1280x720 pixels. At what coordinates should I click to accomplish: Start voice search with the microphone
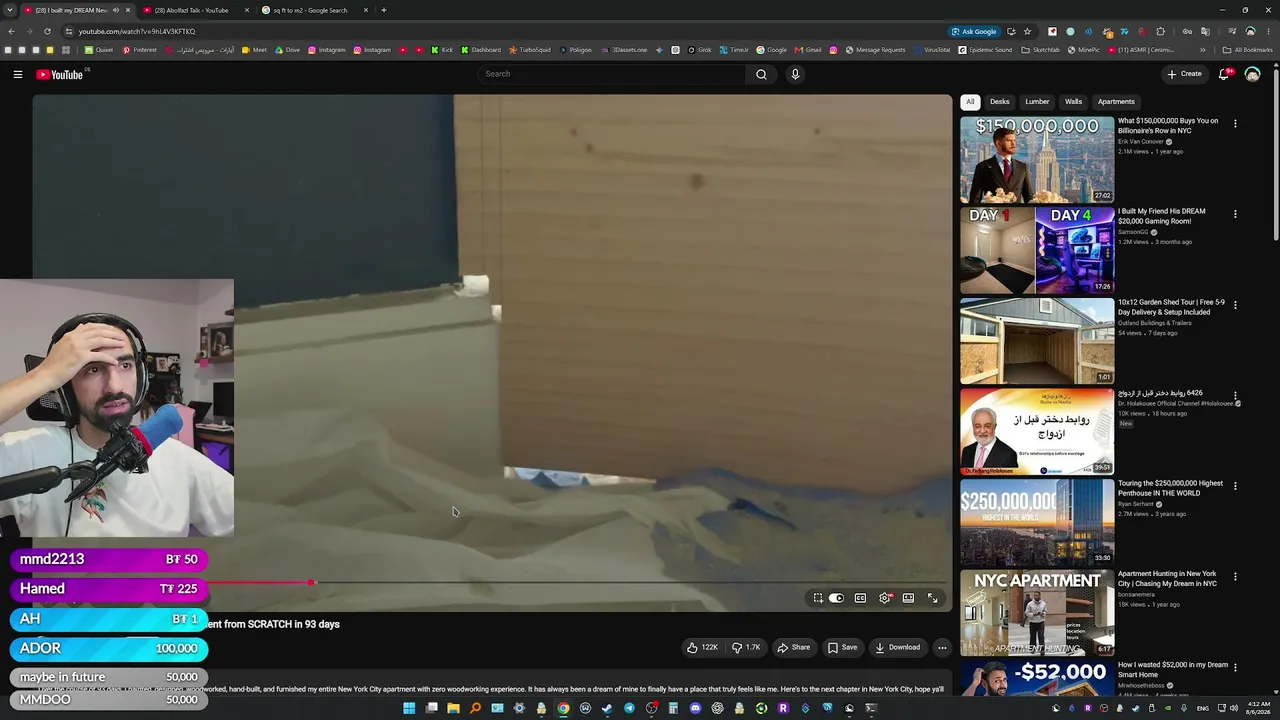[x=795, y=74]
